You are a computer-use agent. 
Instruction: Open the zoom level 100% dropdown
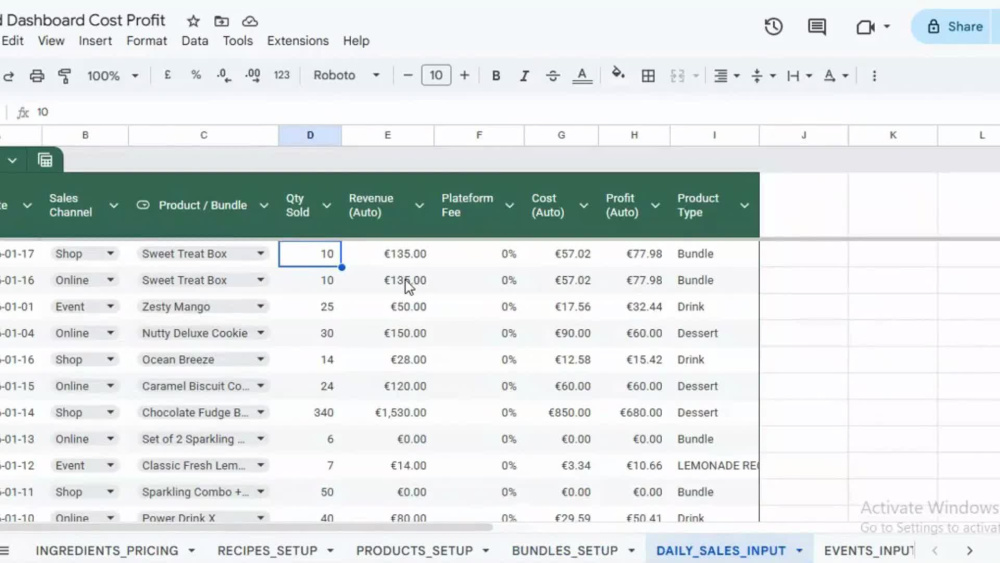click(x=112, y=76)
